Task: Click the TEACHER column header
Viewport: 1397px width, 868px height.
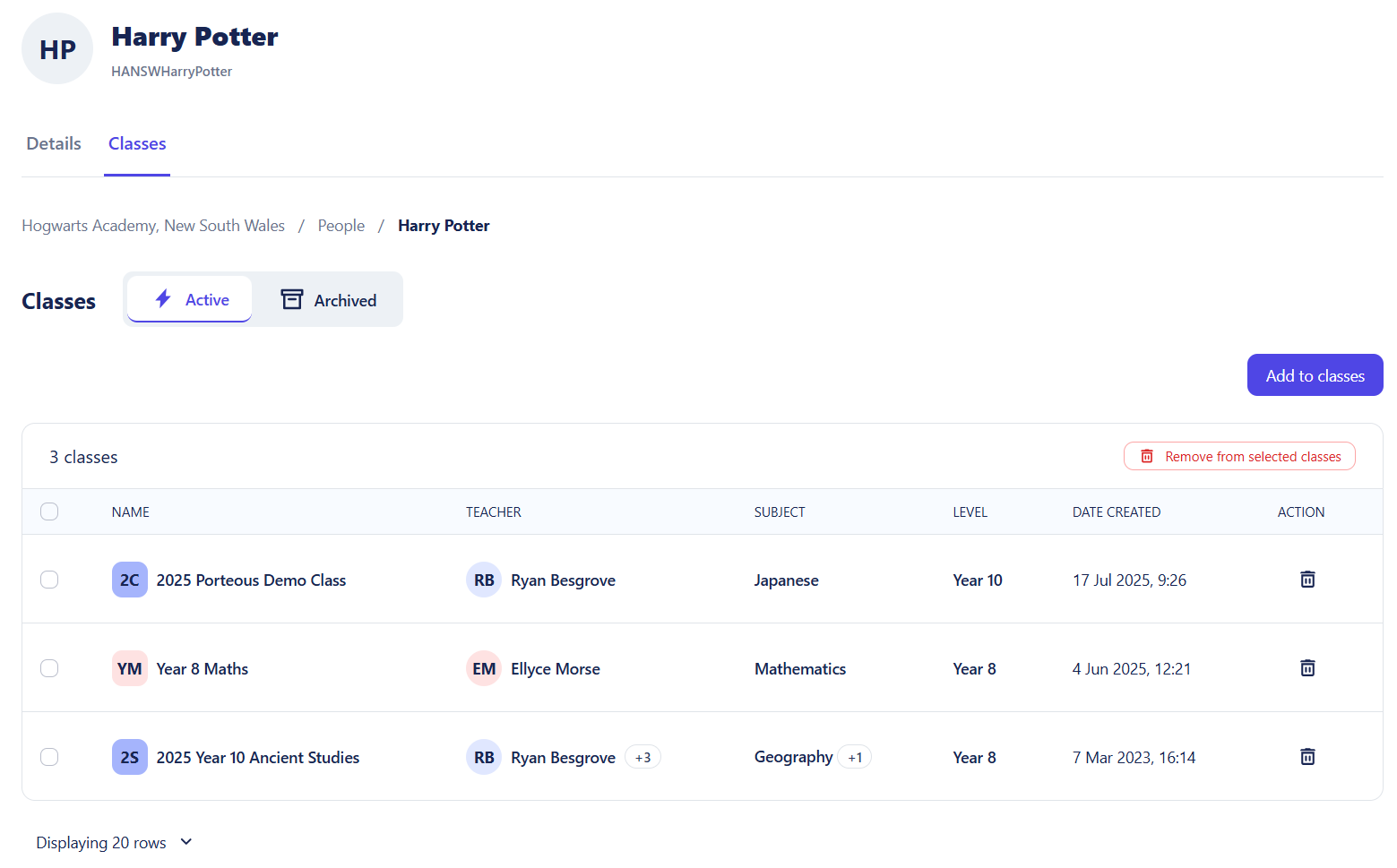Action: [493, 511]
